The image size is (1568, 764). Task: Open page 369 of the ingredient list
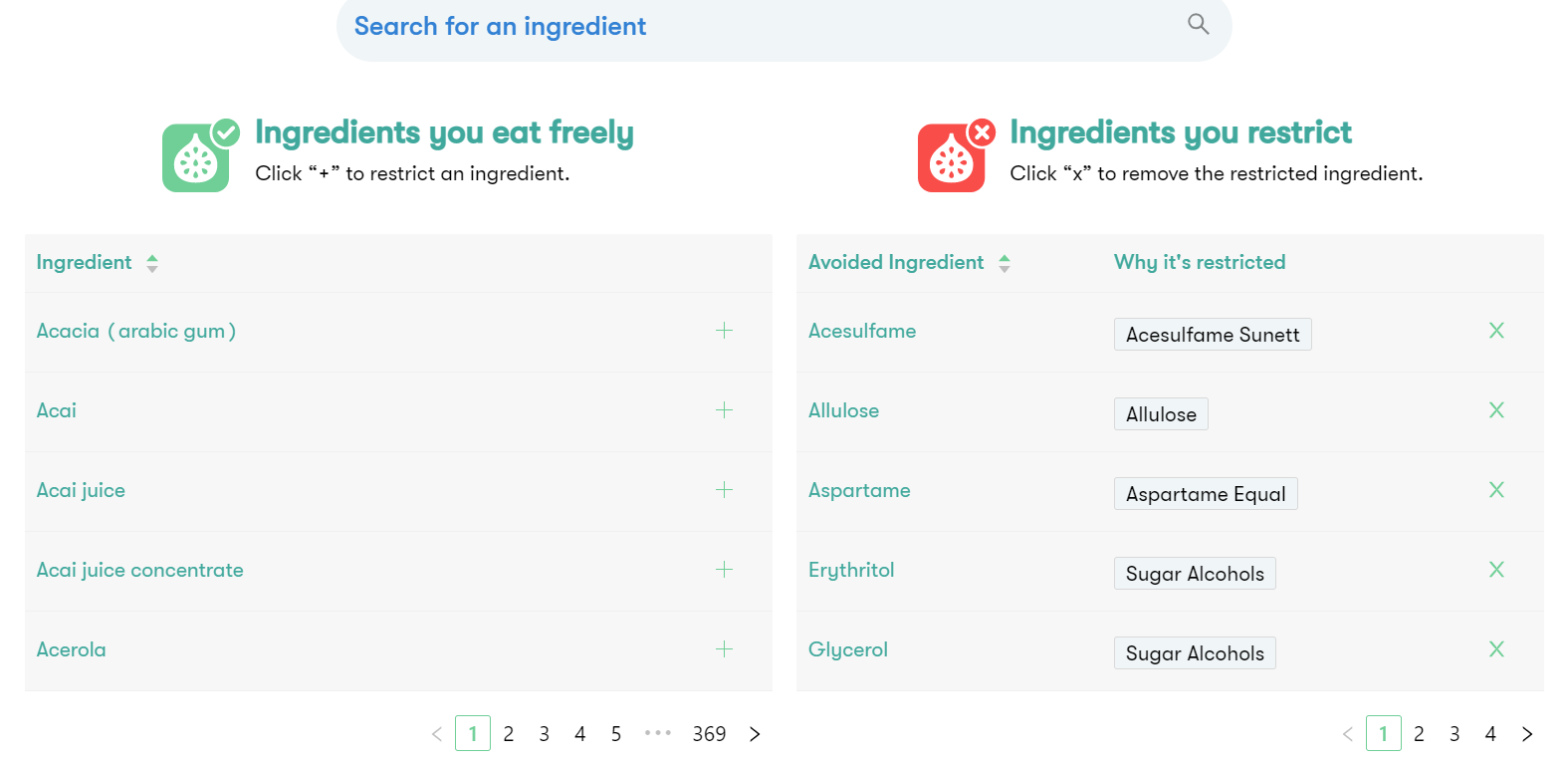pos(709,734)
